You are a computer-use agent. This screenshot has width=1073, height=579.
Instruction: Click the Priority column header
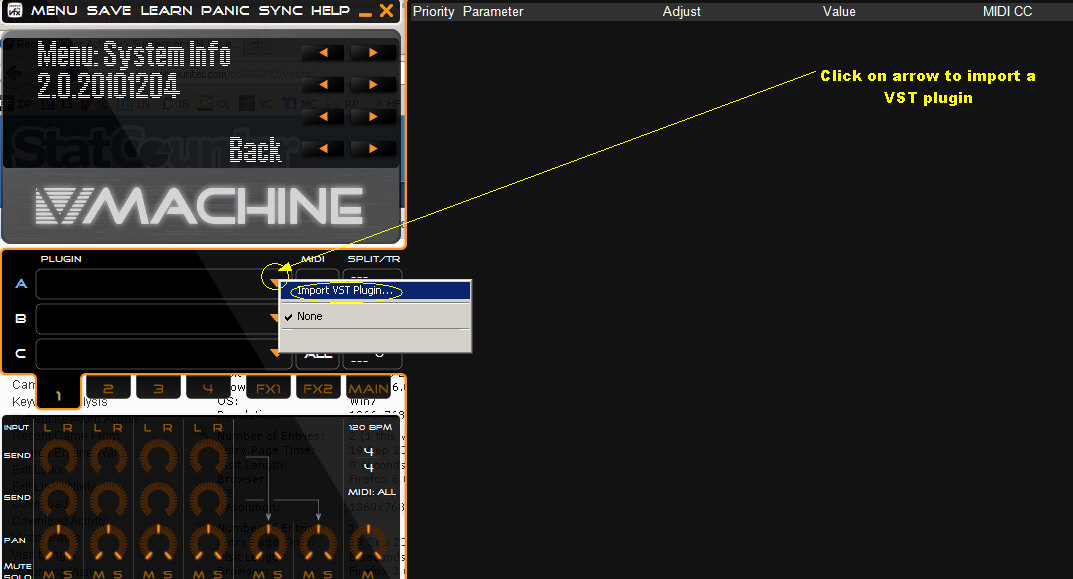[x=433, y=12]
